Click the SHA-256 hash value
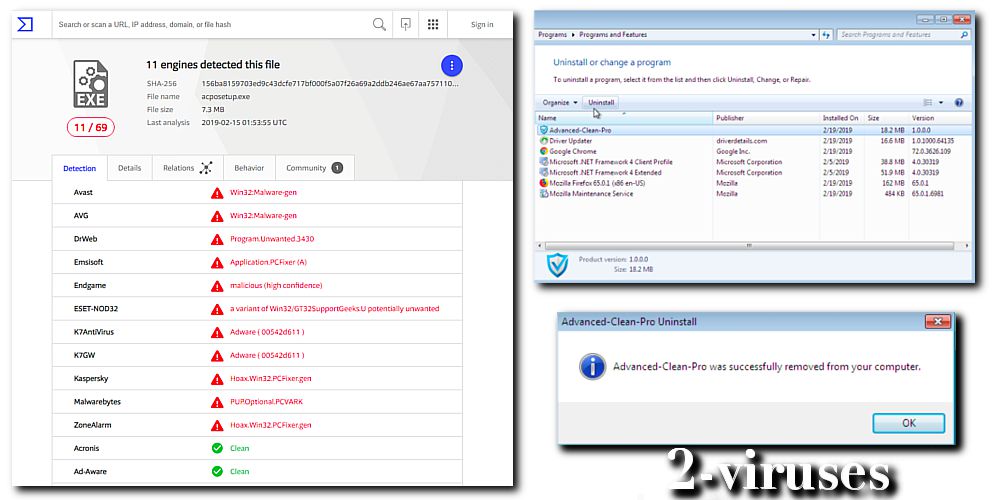The height and width of the screenshot is (500, 1000). 330,84
